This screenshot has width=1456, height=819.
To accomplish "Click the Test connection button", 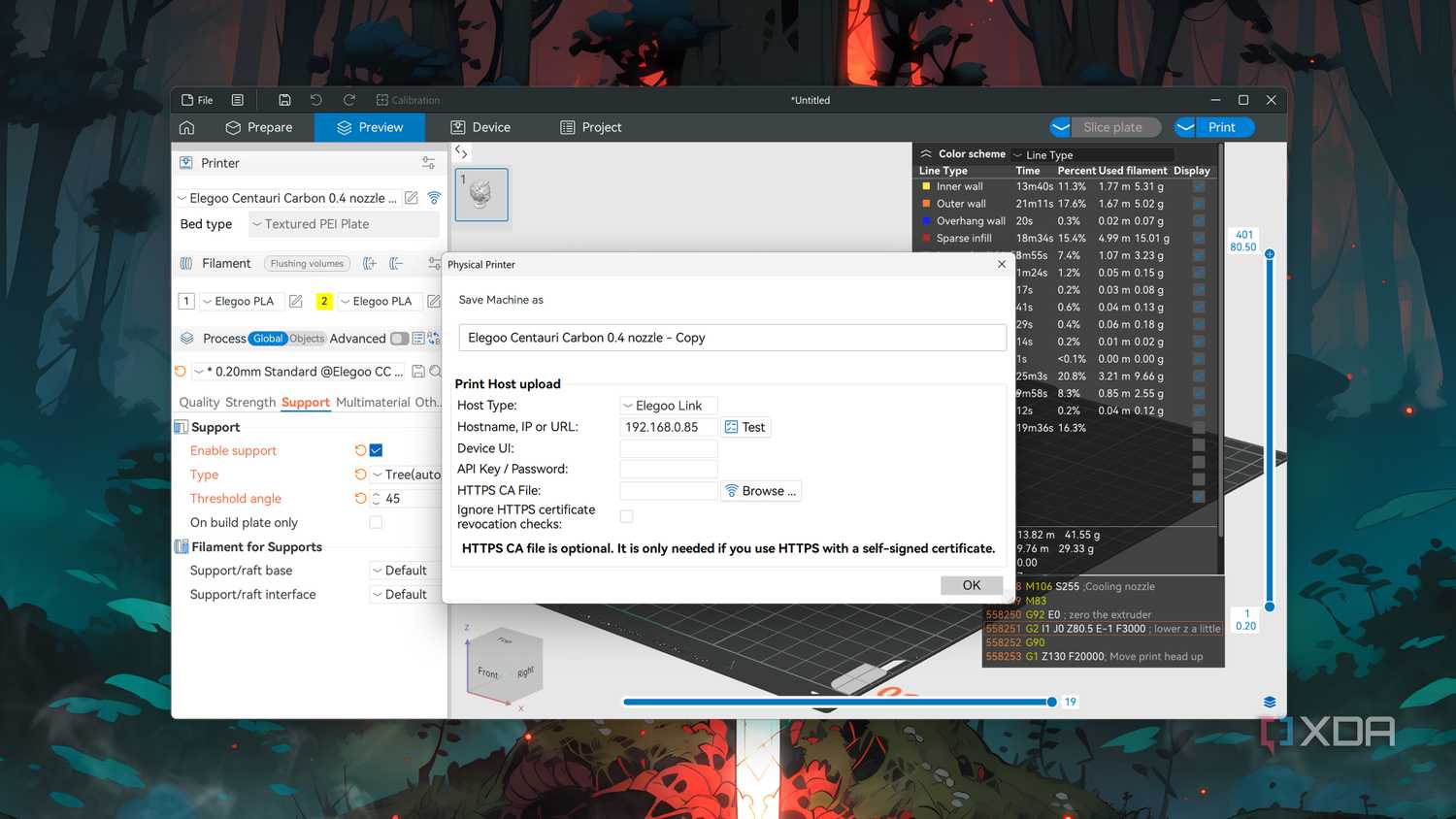I will pos(745,427).
